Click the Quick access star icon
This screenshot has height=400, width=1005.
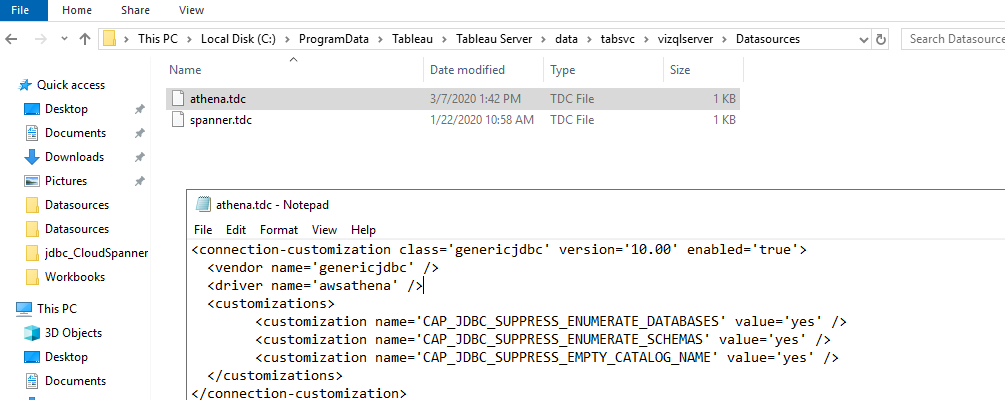(25, 85)
